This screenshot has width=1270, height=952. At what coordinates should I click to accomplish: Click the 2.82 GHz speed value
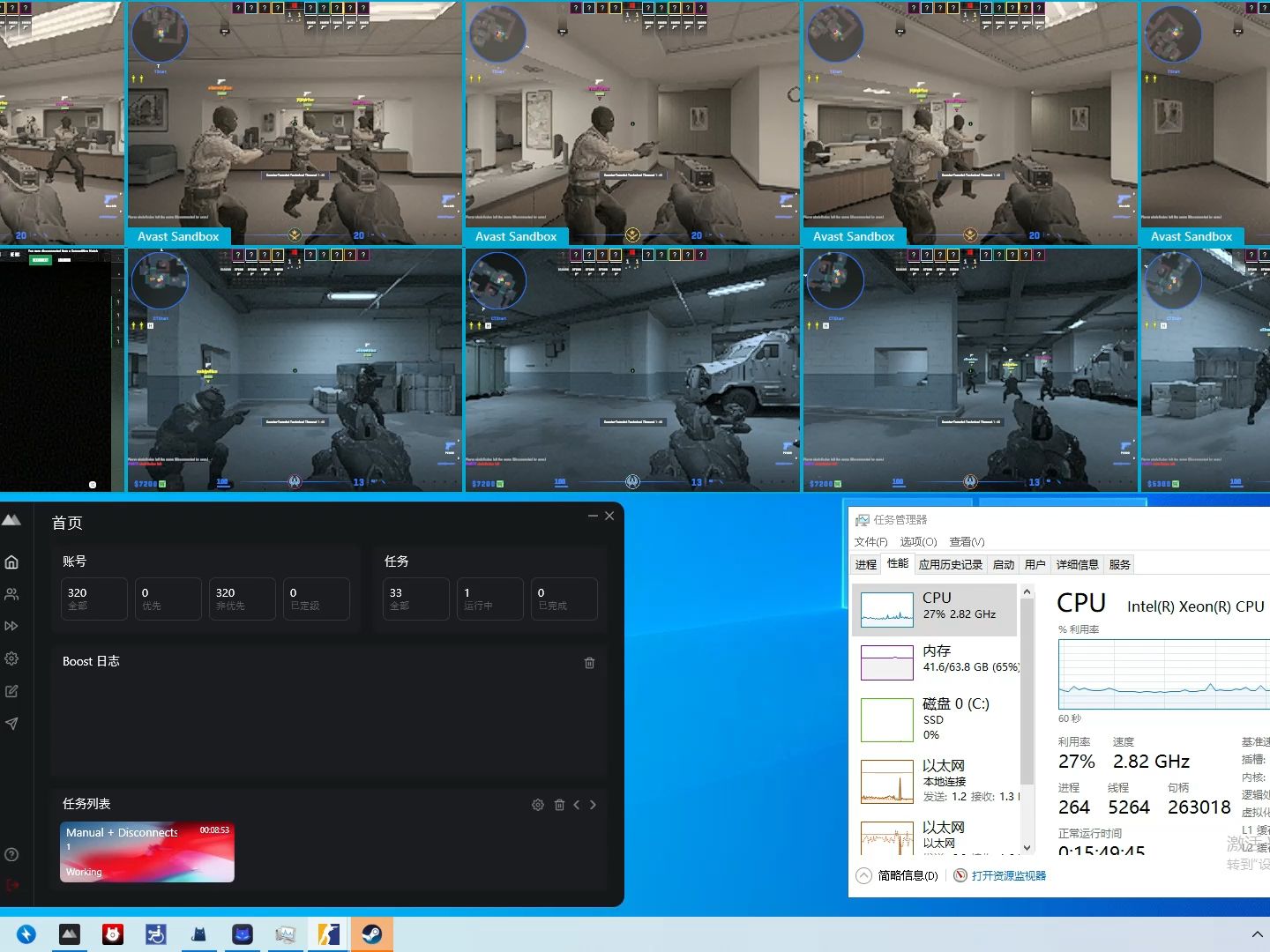click(x=1151, y=762)
